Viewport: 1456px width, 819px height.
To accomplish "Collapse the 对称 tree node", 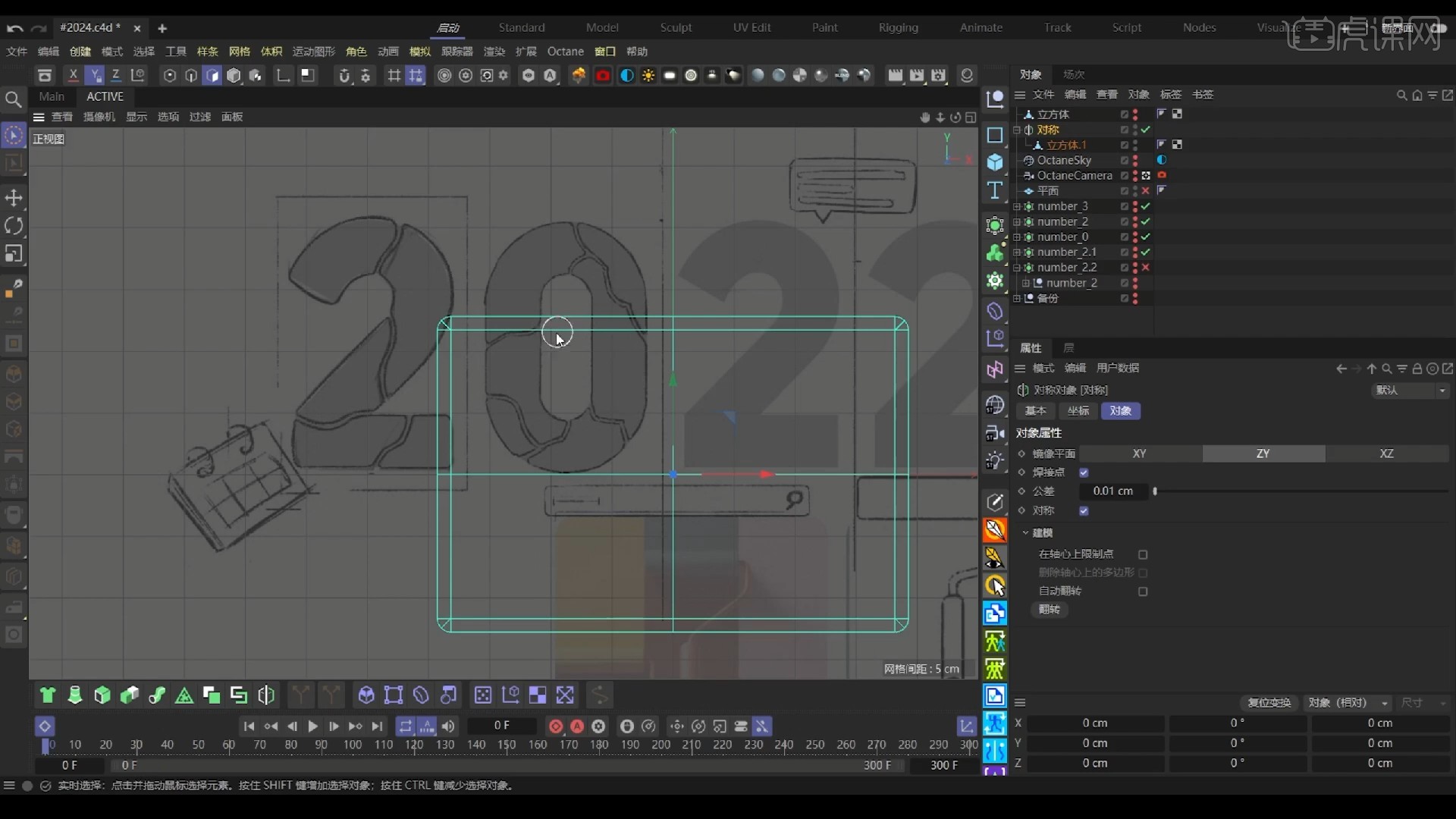I will (x=1017, y=130).
